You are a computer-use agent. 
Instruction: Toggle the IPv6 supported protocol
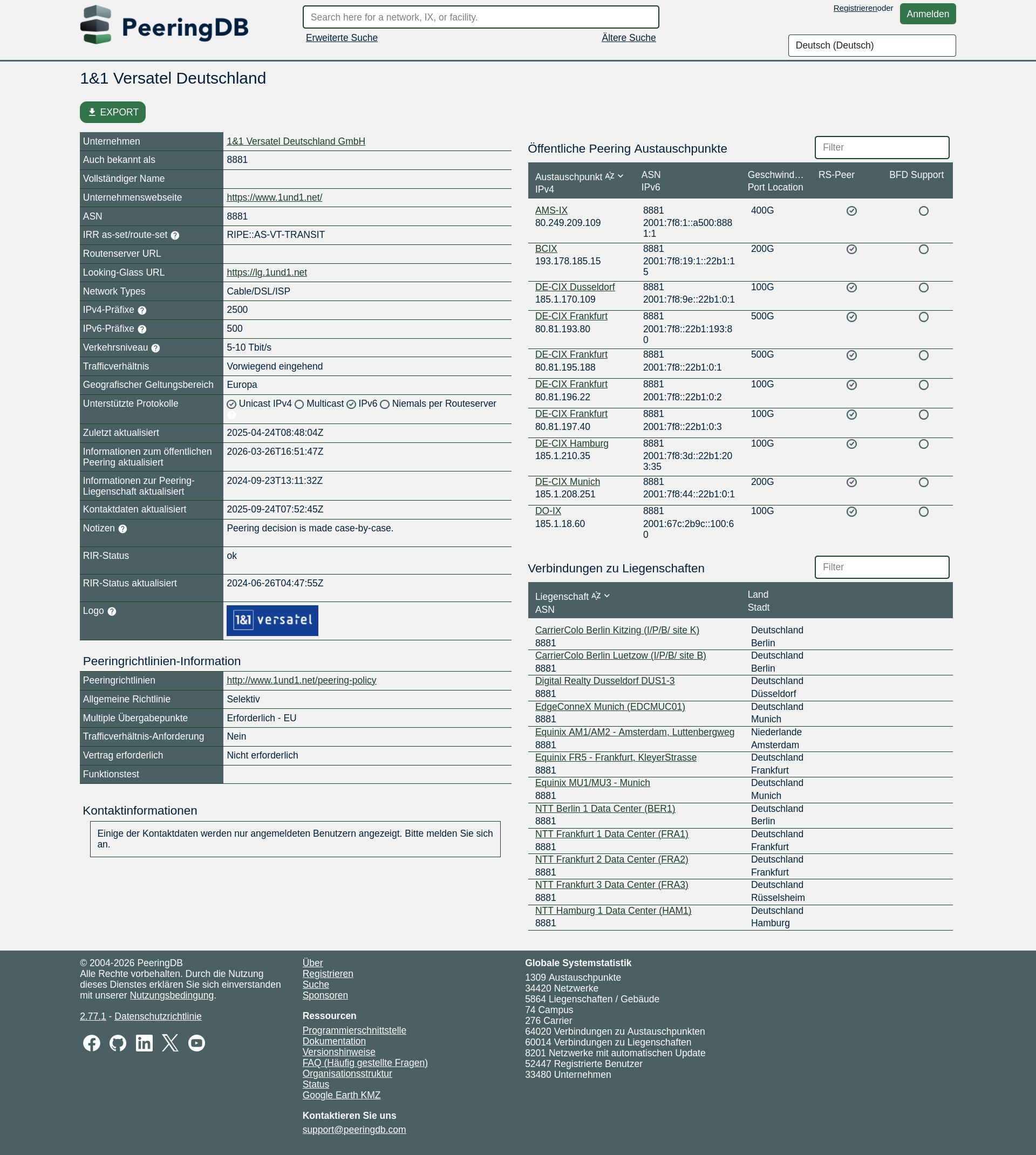pyautogui.click(x=351, y=404)
